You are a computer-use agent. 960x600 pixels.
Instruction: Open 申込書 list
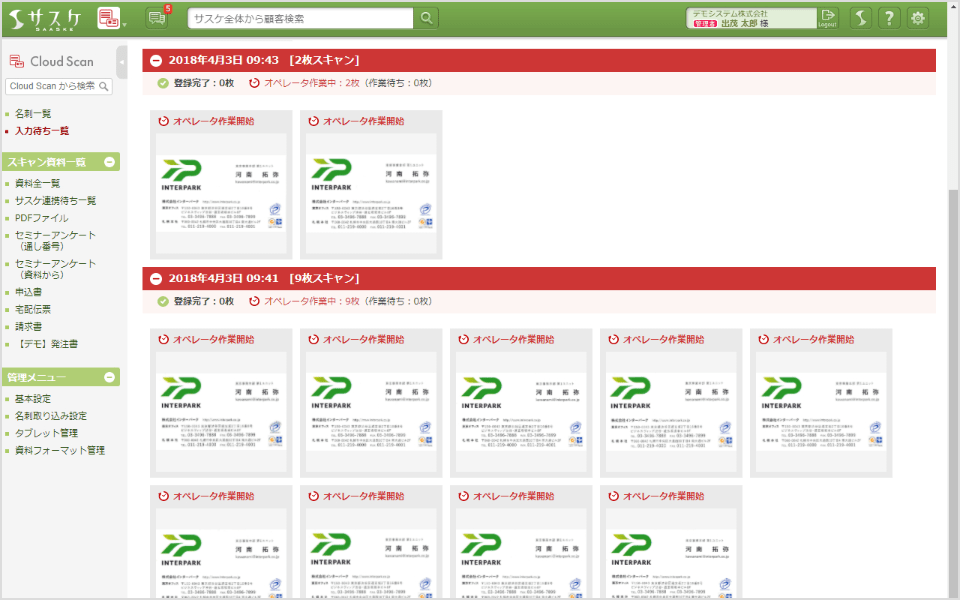tap(28, 292)
